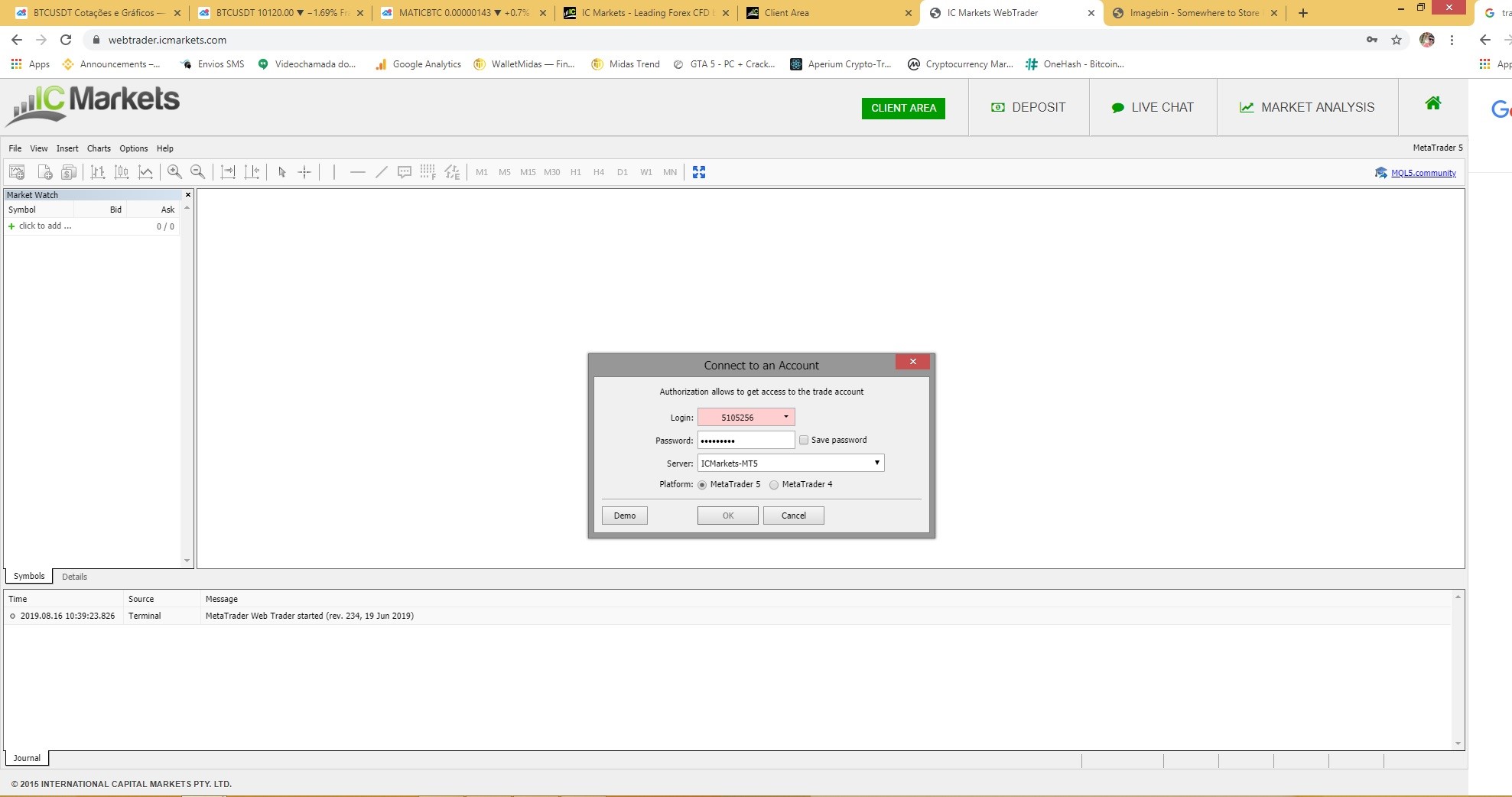Choose the trendline drawing tool
The height and width of the screenshot is (797, 1512).
[381, 172]
